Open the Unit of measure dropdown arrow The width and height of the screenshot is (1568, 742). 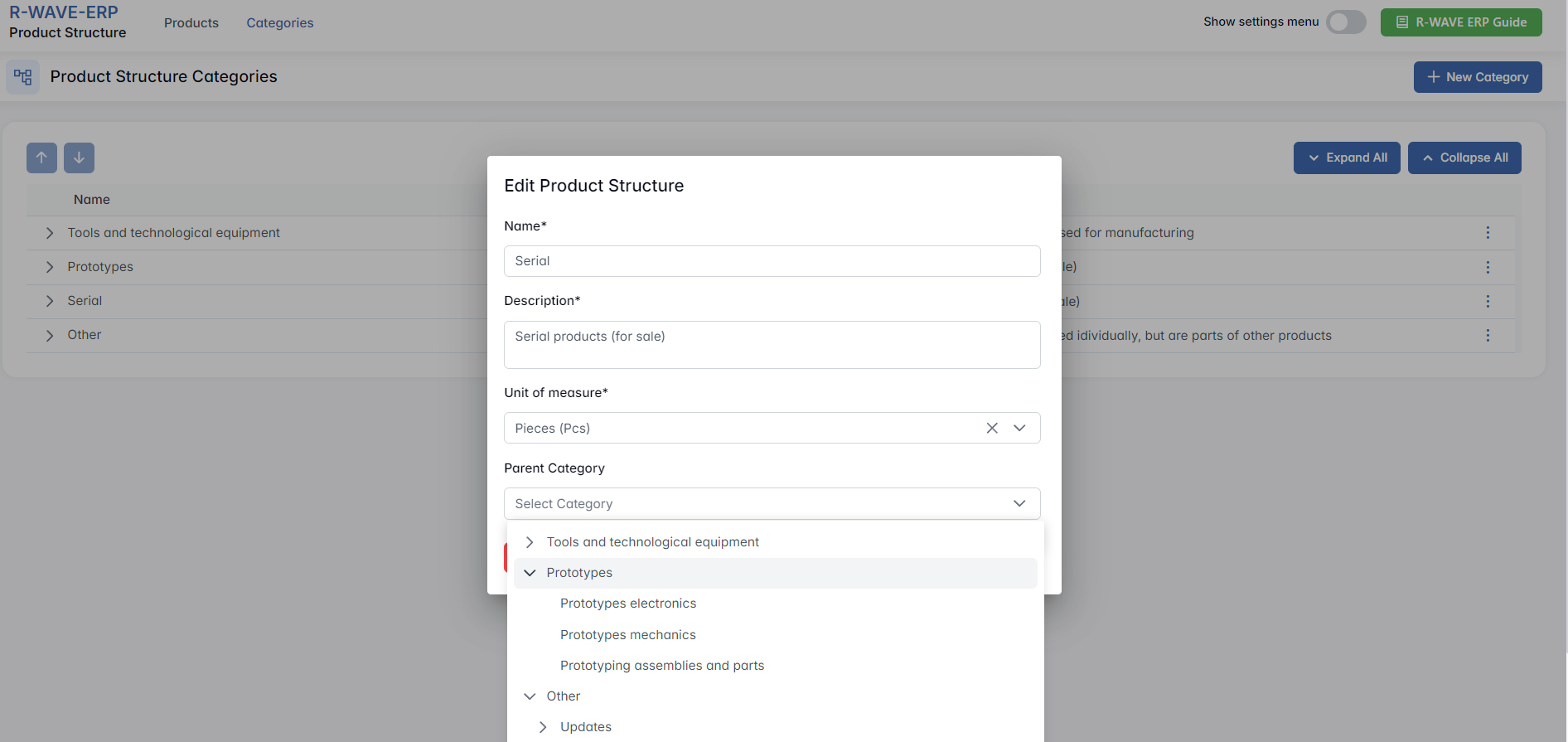(x=1019, y=428)
